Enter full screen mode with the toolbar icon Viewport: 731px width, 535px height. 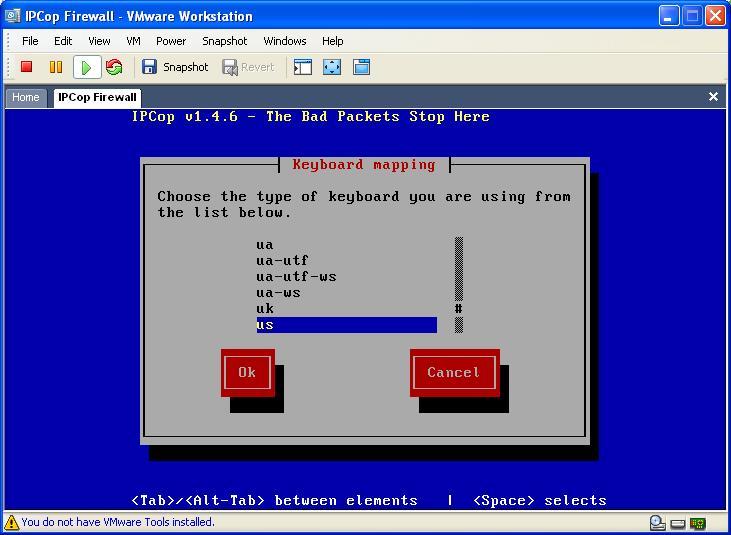332,67
